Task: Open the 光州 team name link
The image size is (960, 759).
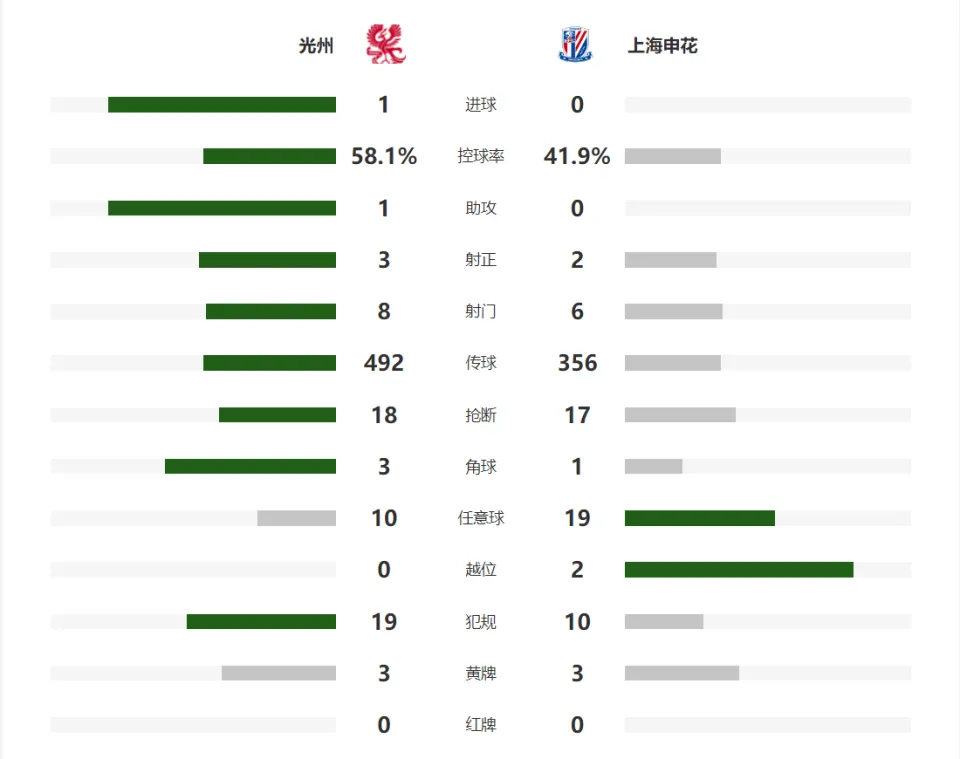Action: pyautogui.click(x=316, y=46)
